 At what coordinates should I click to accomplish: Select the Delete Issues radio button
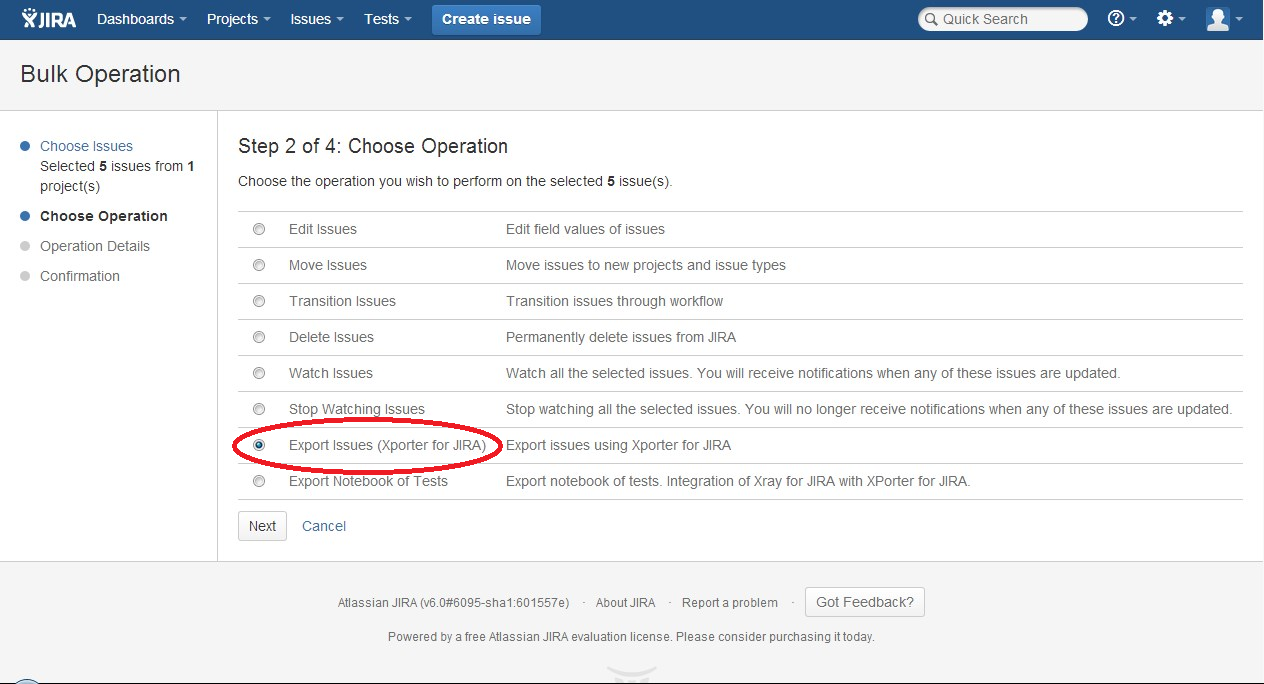point(259,337)
